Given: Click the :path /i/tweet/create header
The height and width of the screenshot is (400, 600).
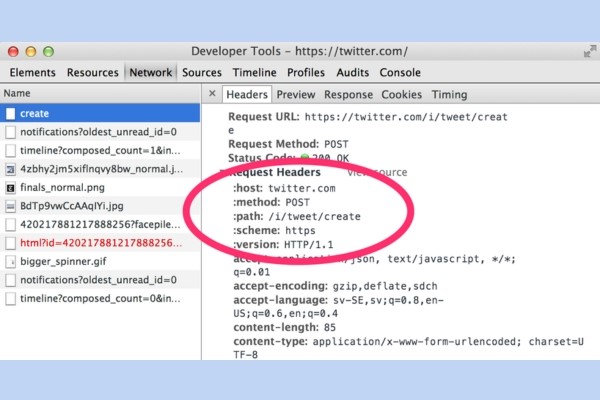Looking at the screenshot, I should click(297, 216).
